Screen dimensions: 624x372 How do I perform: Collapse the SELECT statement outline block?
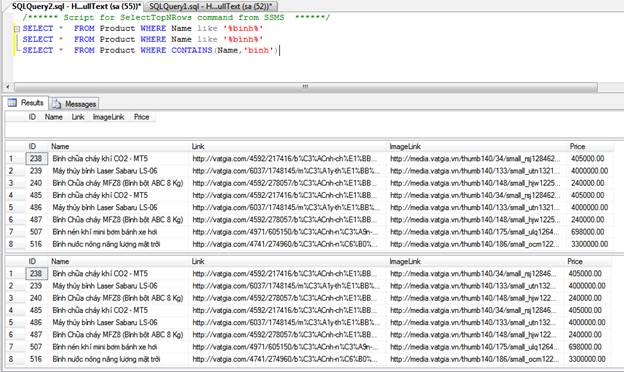point(17,29)
